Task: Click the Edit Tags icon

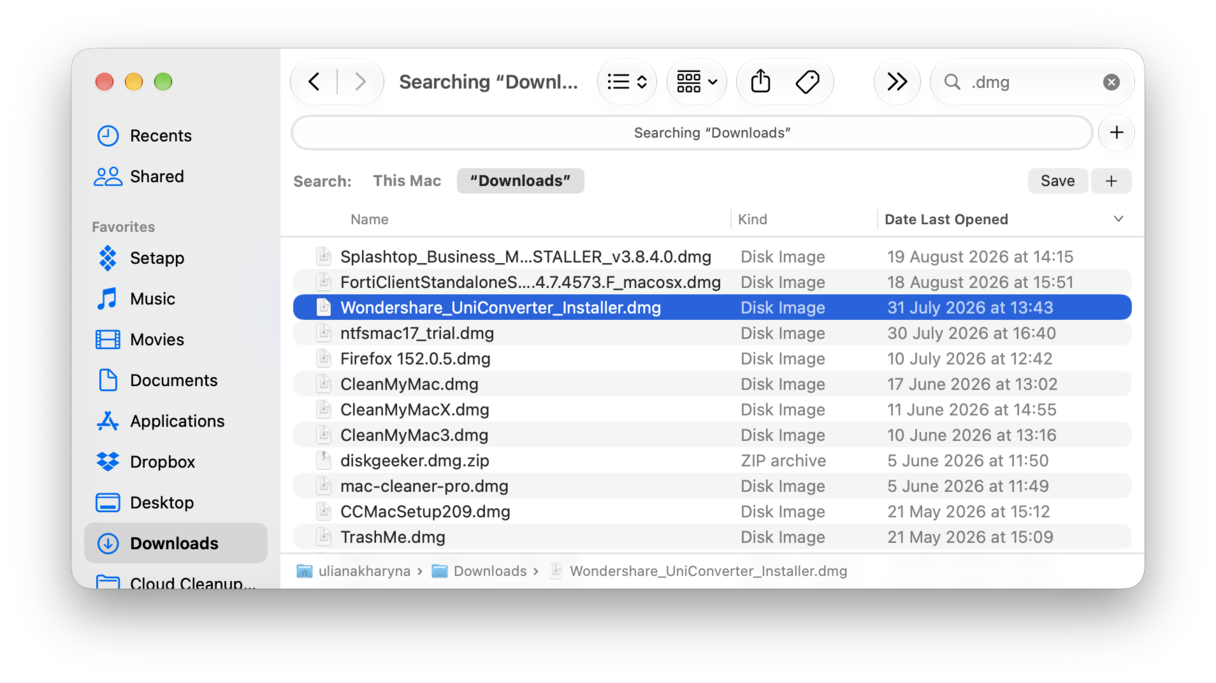Action: click(x=807, y=82)
